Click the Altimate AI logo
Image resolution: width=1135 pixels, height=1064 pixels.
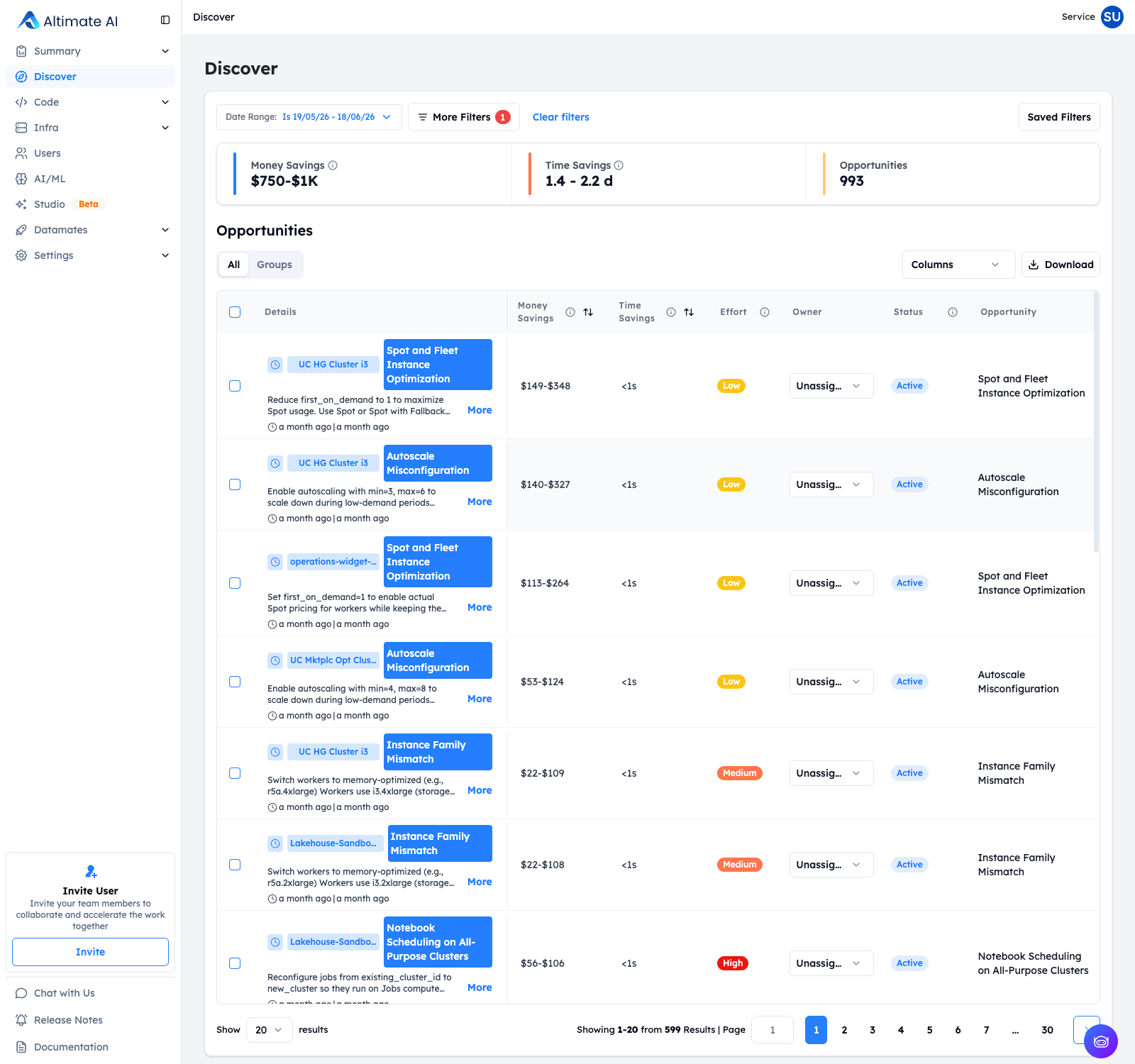point(67,21)
